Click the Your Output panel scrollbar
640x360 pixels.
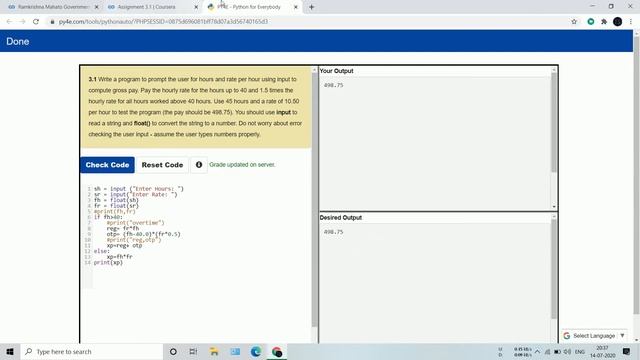[x=554, y=122]
